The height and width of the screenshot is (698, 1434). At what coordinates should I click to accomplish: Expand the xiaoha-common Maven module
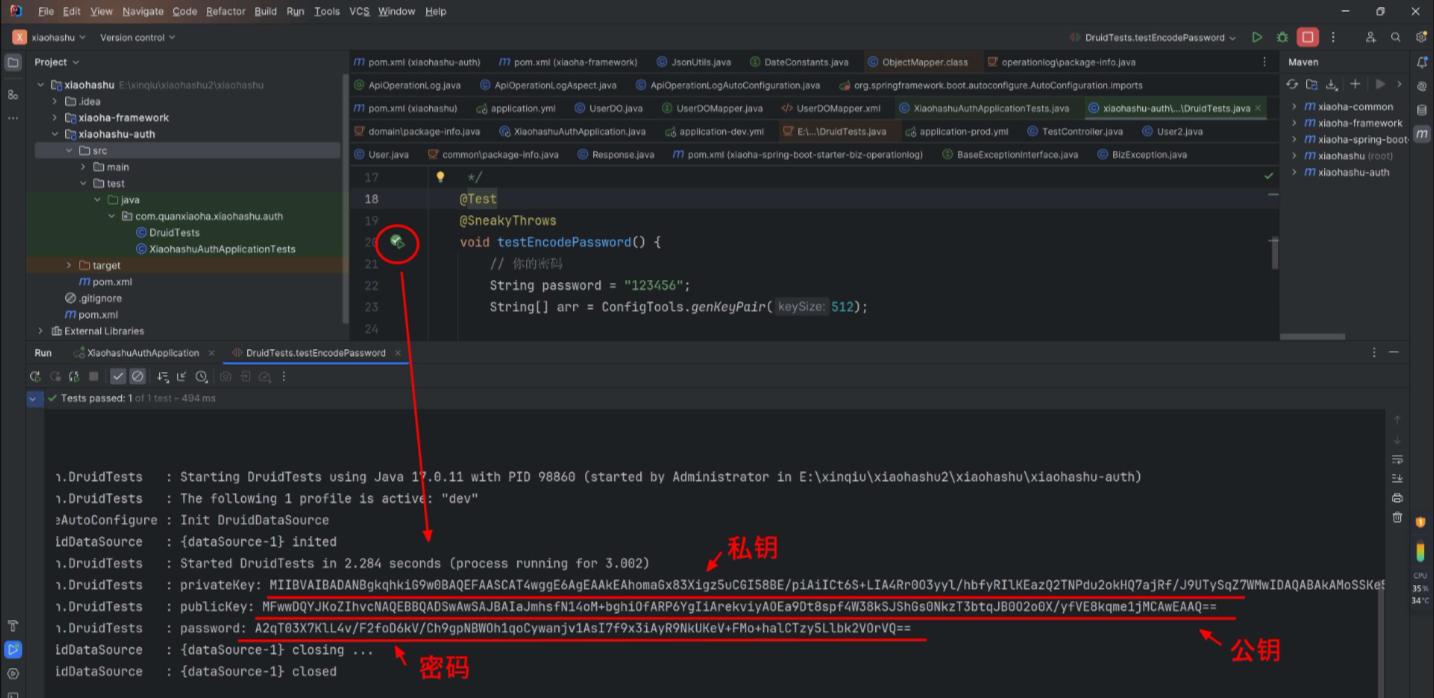(1294, 107)
